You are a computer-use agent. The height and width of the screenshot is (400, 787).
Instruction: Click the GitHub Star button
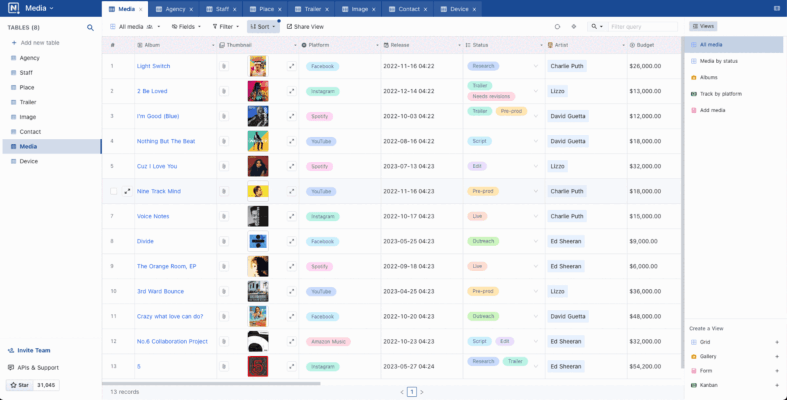tap(20, 384)
